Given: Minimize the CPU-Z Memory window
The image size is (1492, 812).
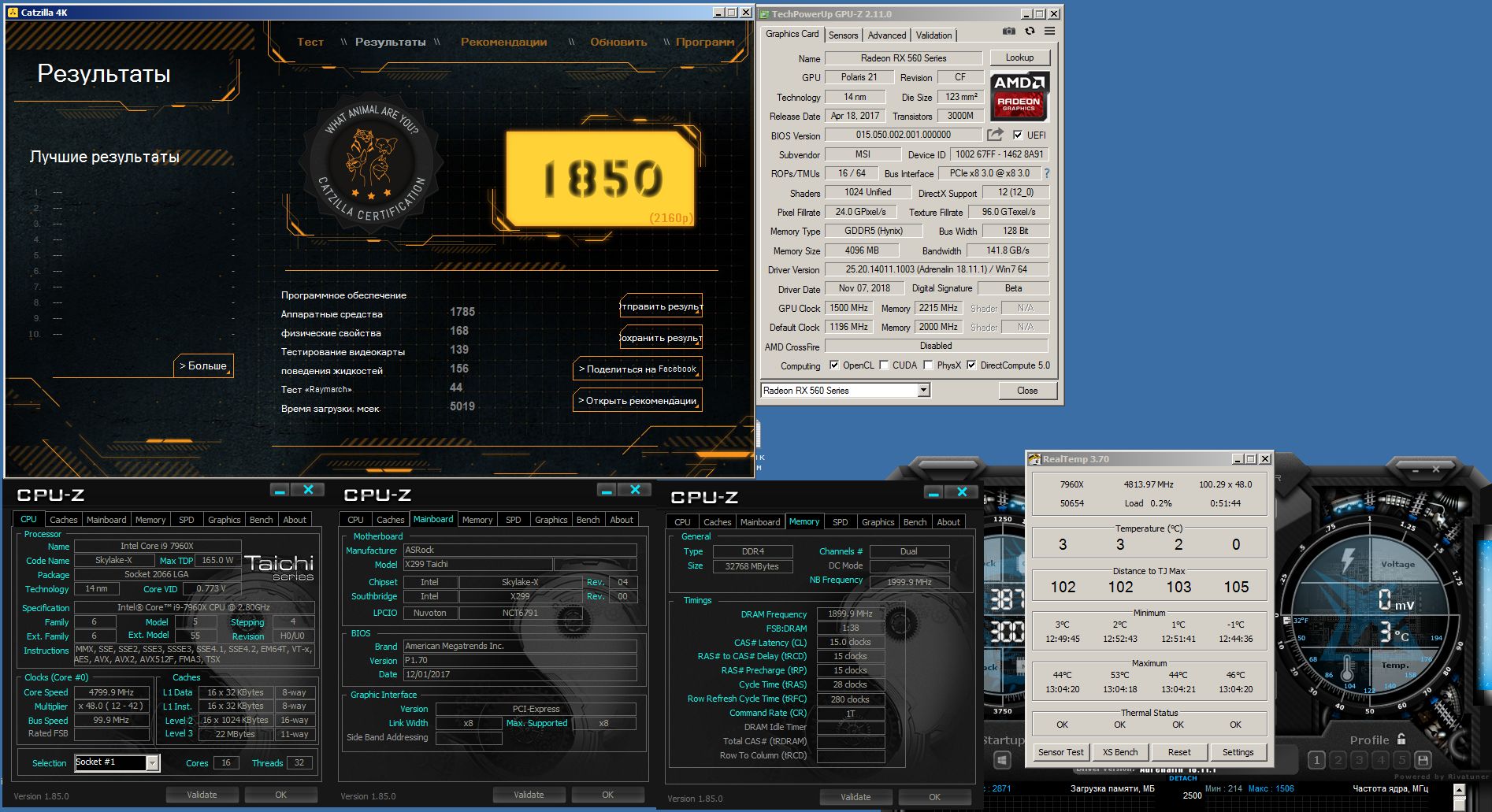Looking at the screenshot, I should (x=933, y=492).
